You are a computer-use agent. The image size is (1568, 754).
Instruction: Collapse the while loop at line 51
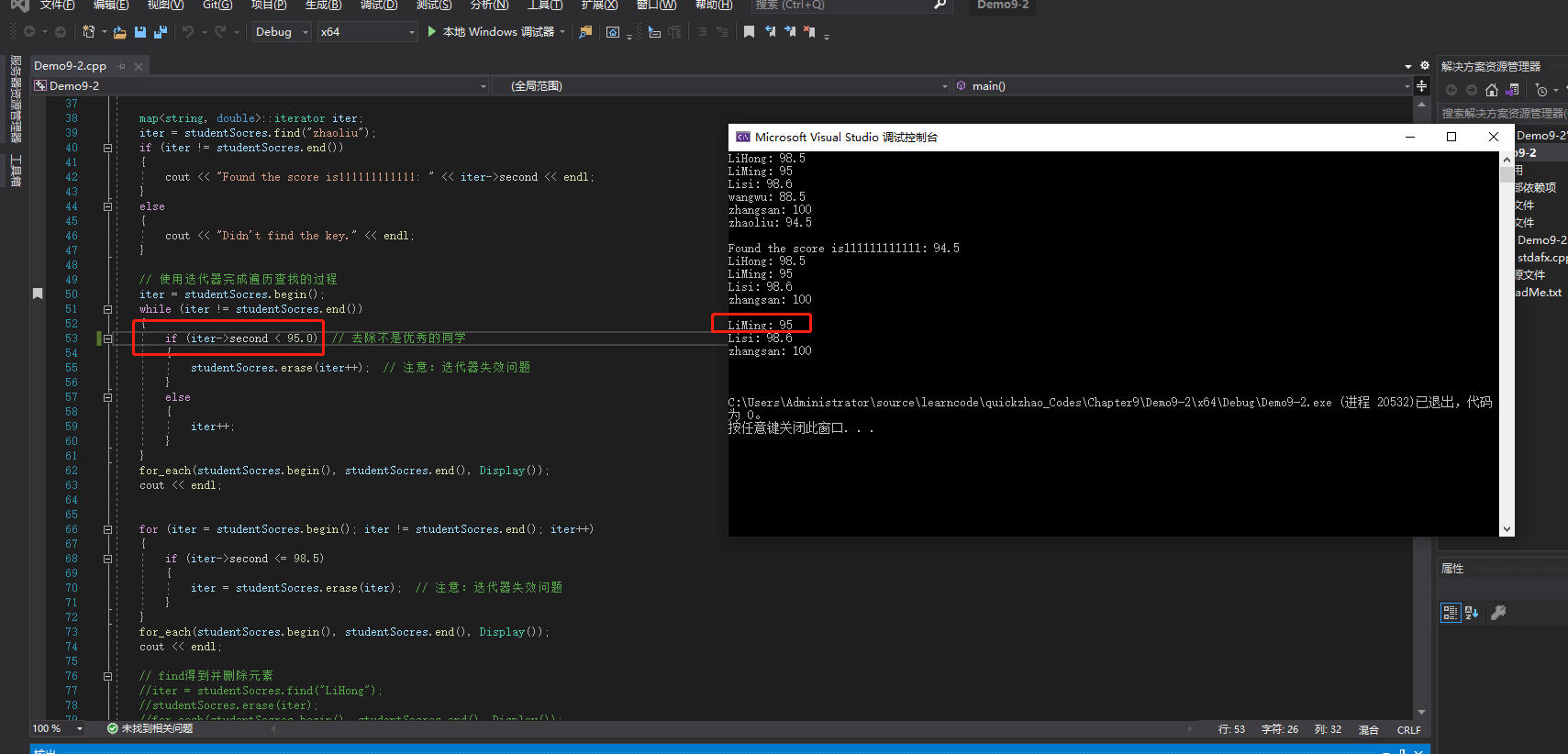point(107,309)
